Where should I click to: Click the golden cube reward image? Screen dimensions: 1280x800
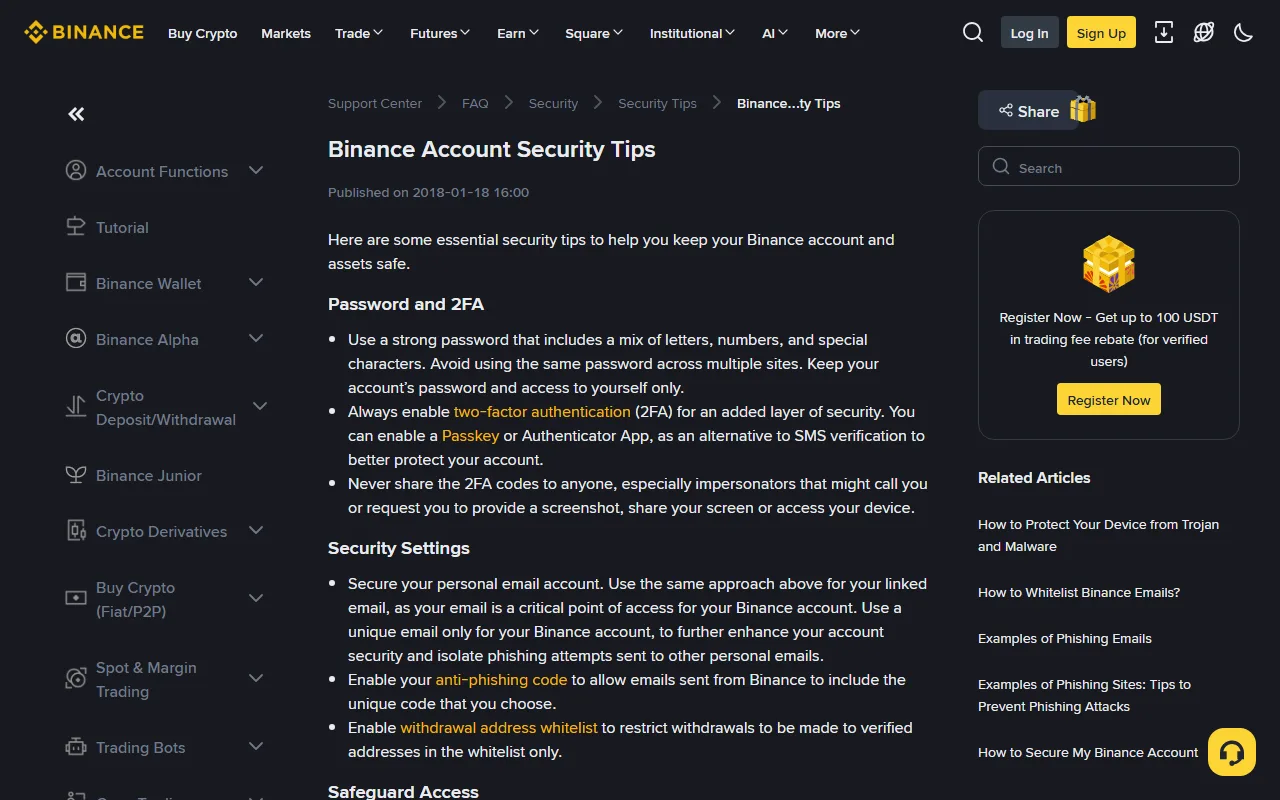(x=1109, y=263)
